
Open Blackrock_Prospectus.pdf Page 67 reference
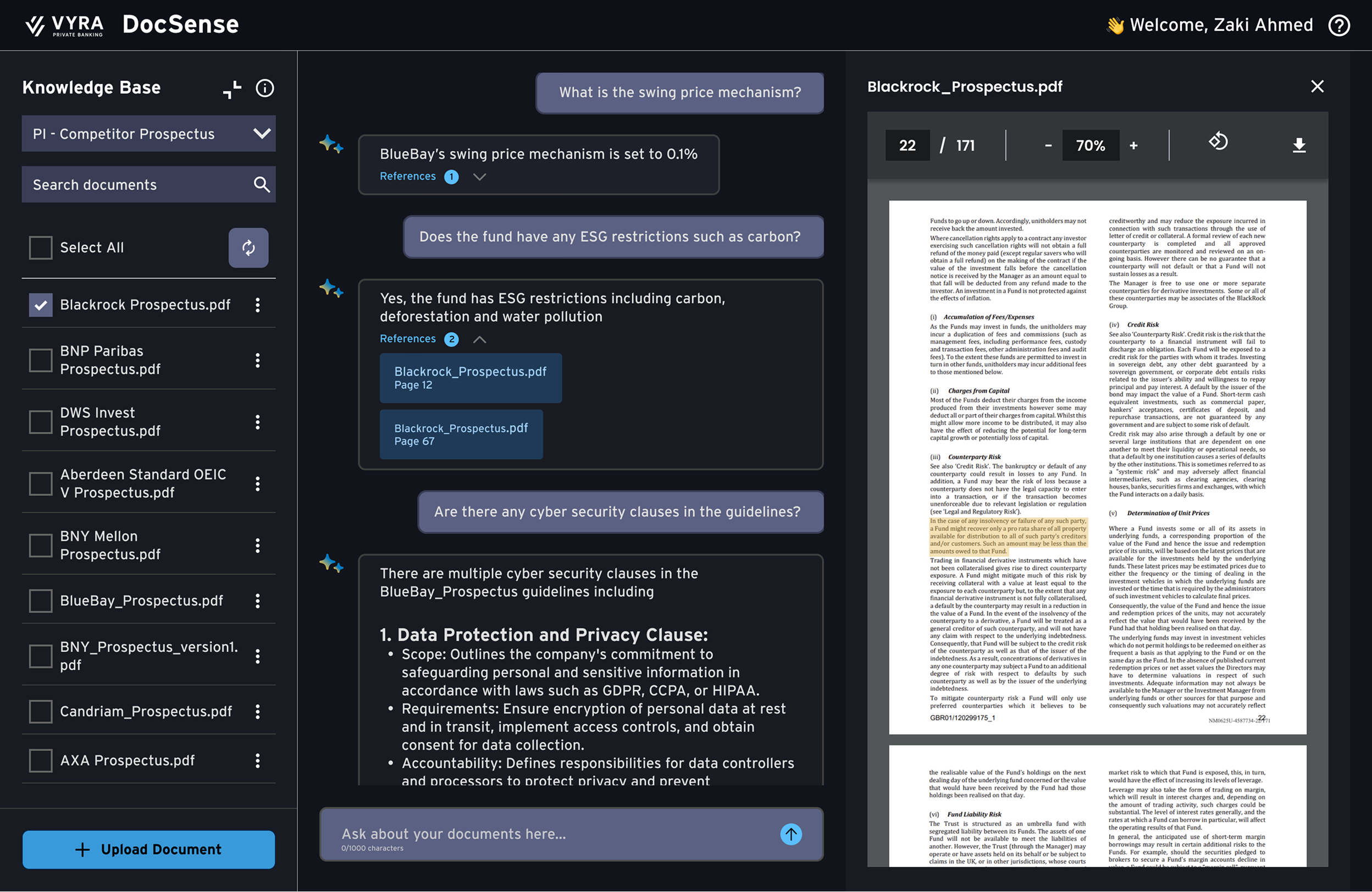point(461,435)
